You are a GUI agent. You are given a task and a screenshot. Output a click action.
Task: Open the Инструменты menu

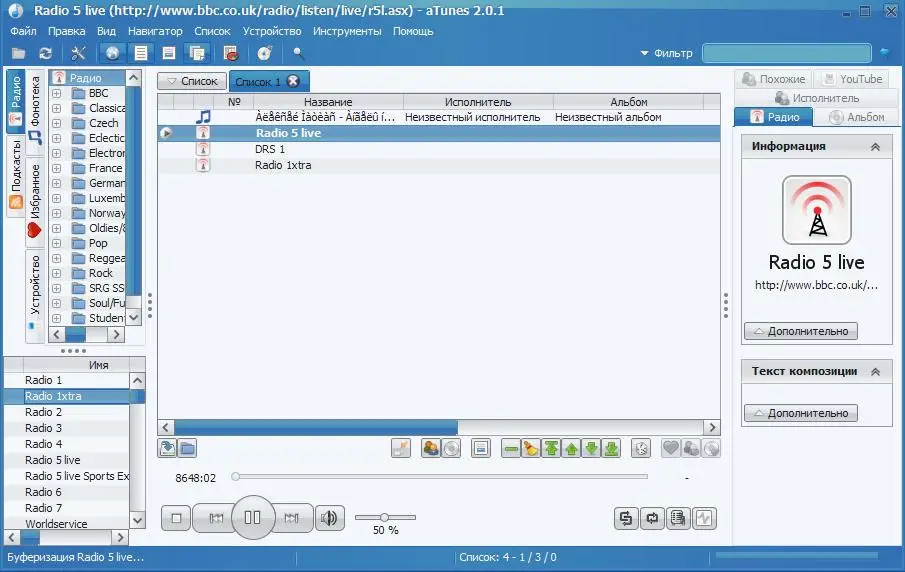(347, 31)
